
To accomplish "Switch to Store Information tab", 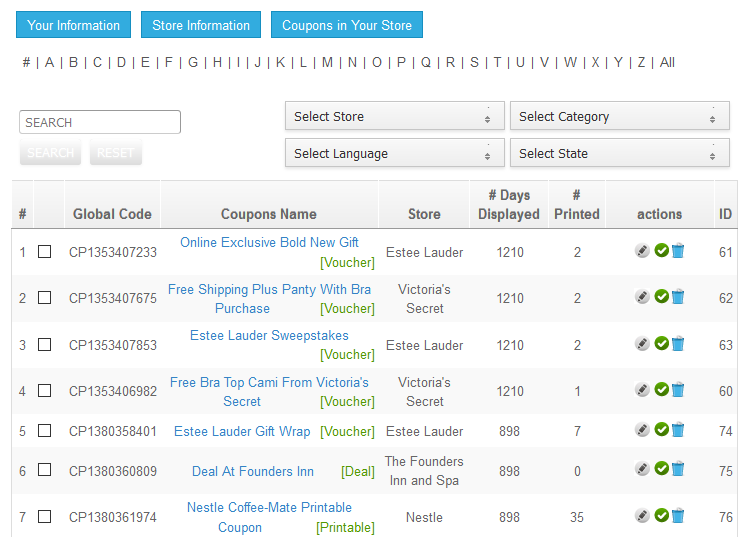I will 201,25.
